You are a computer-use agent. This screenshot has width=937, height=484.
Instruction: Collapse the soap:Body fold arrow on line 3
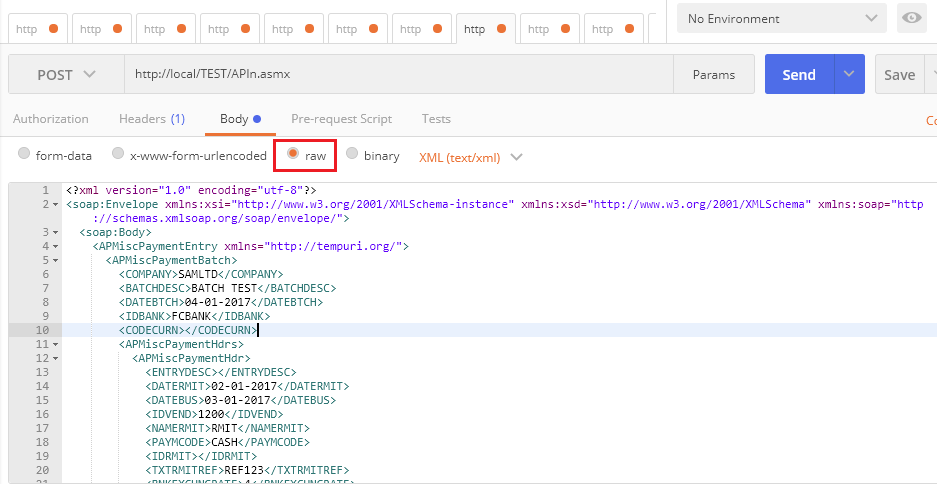point(56,232)
